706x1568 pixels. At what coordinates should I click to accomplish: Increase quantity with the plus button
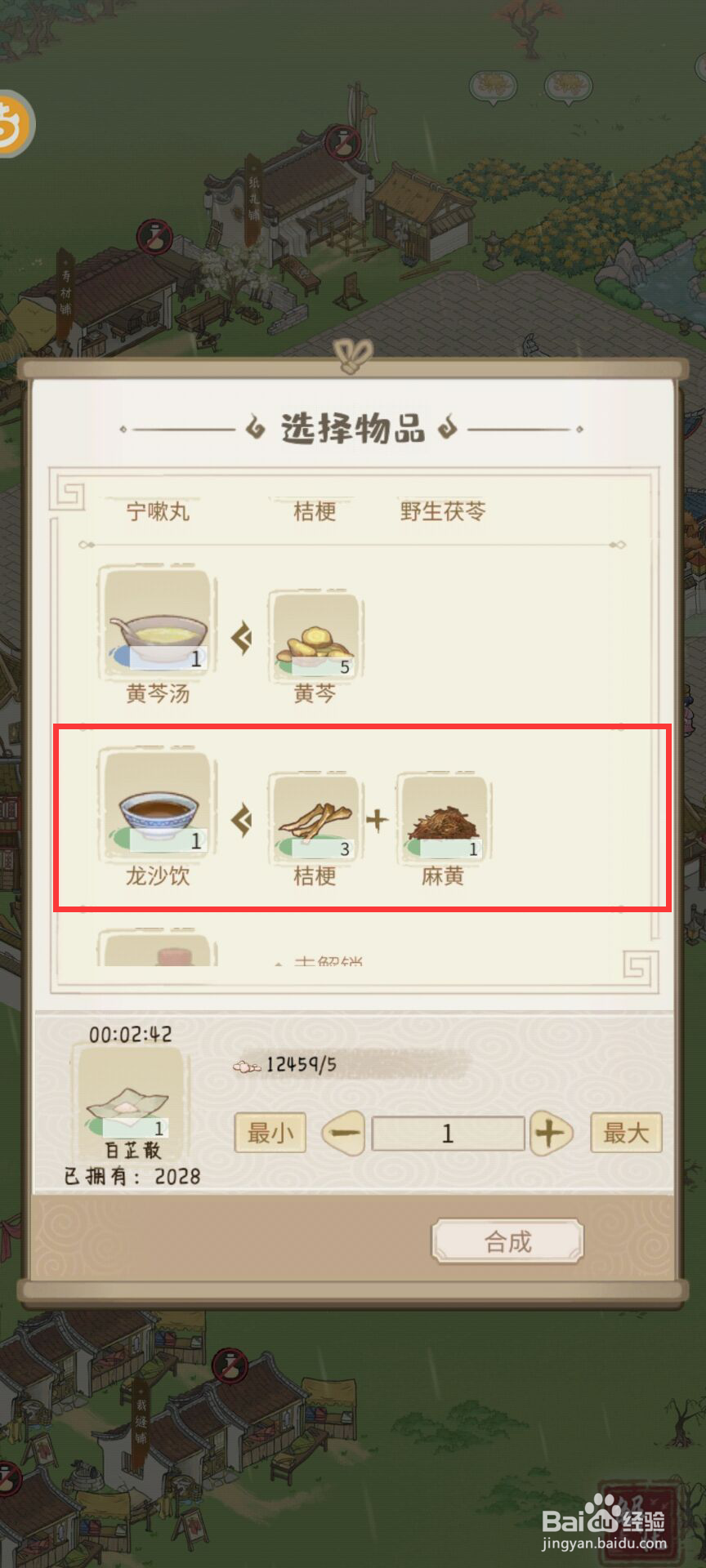click(x=551, y=1134)
